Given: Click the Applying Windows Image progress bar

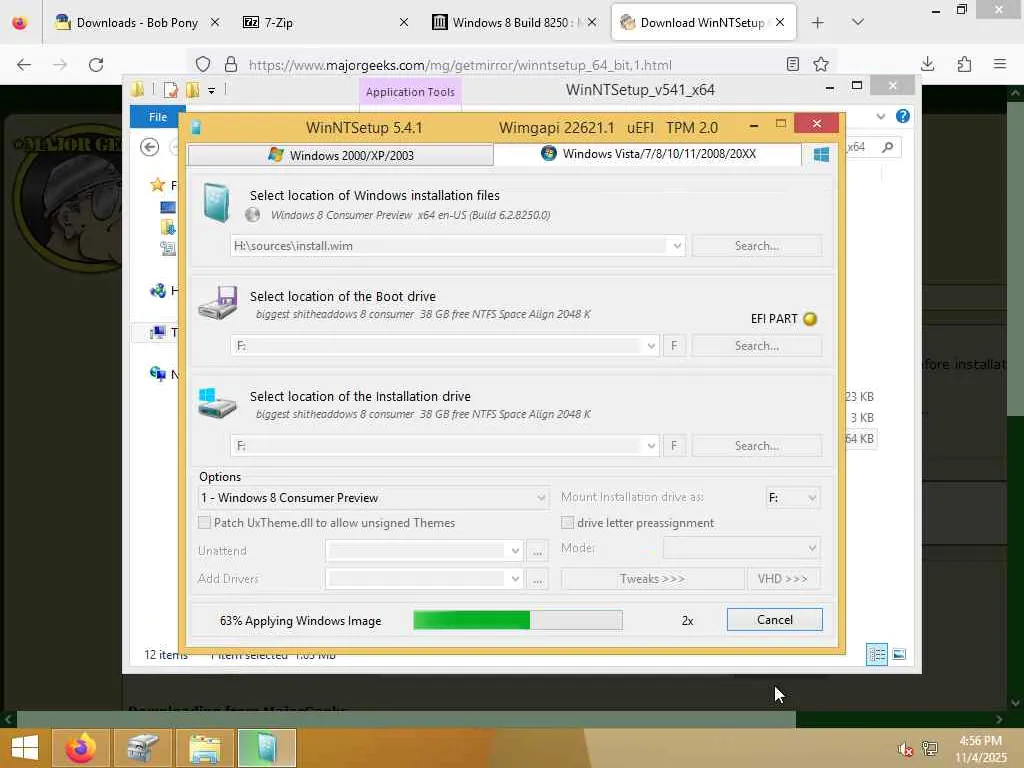Looking at the screenshot, I should point(518,620).
